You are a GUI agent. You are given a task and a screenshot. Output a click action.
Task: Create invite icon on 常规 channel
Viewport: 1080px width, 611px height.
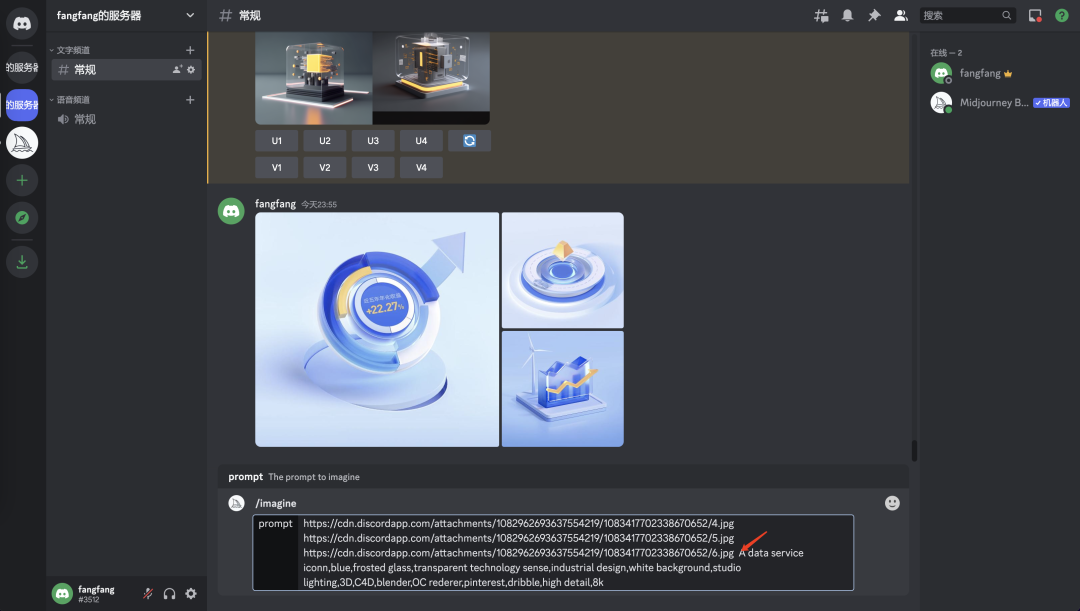[177, 70]
